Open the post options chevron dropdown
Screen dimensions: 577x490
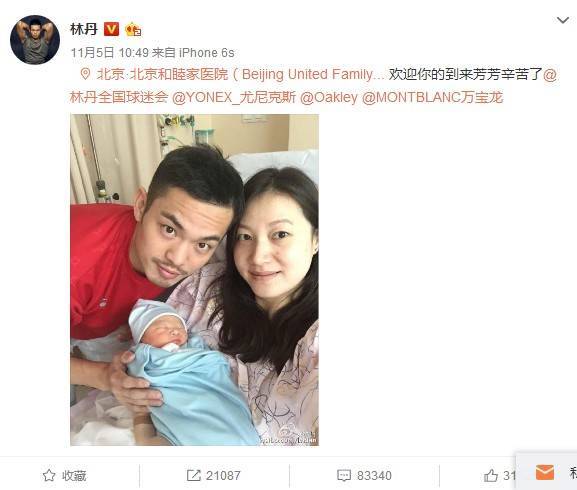tap(563, 20)
